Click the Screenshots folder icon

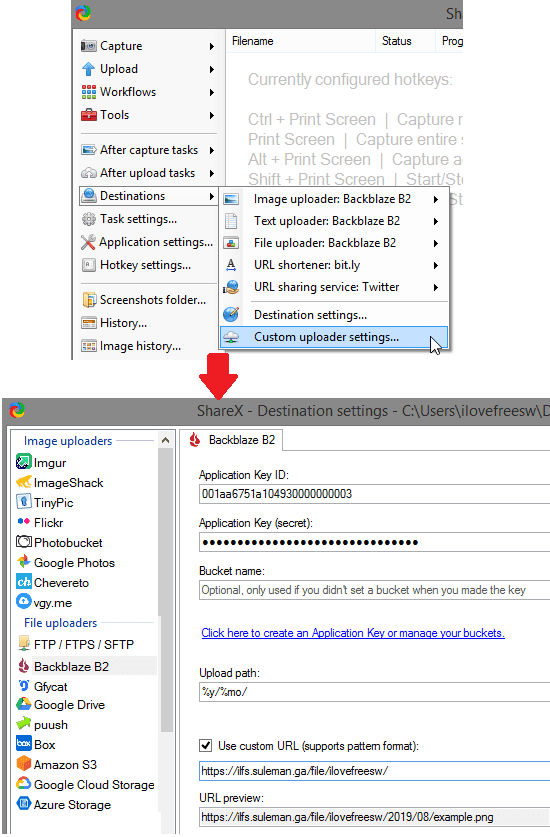[x=89, y=300]
